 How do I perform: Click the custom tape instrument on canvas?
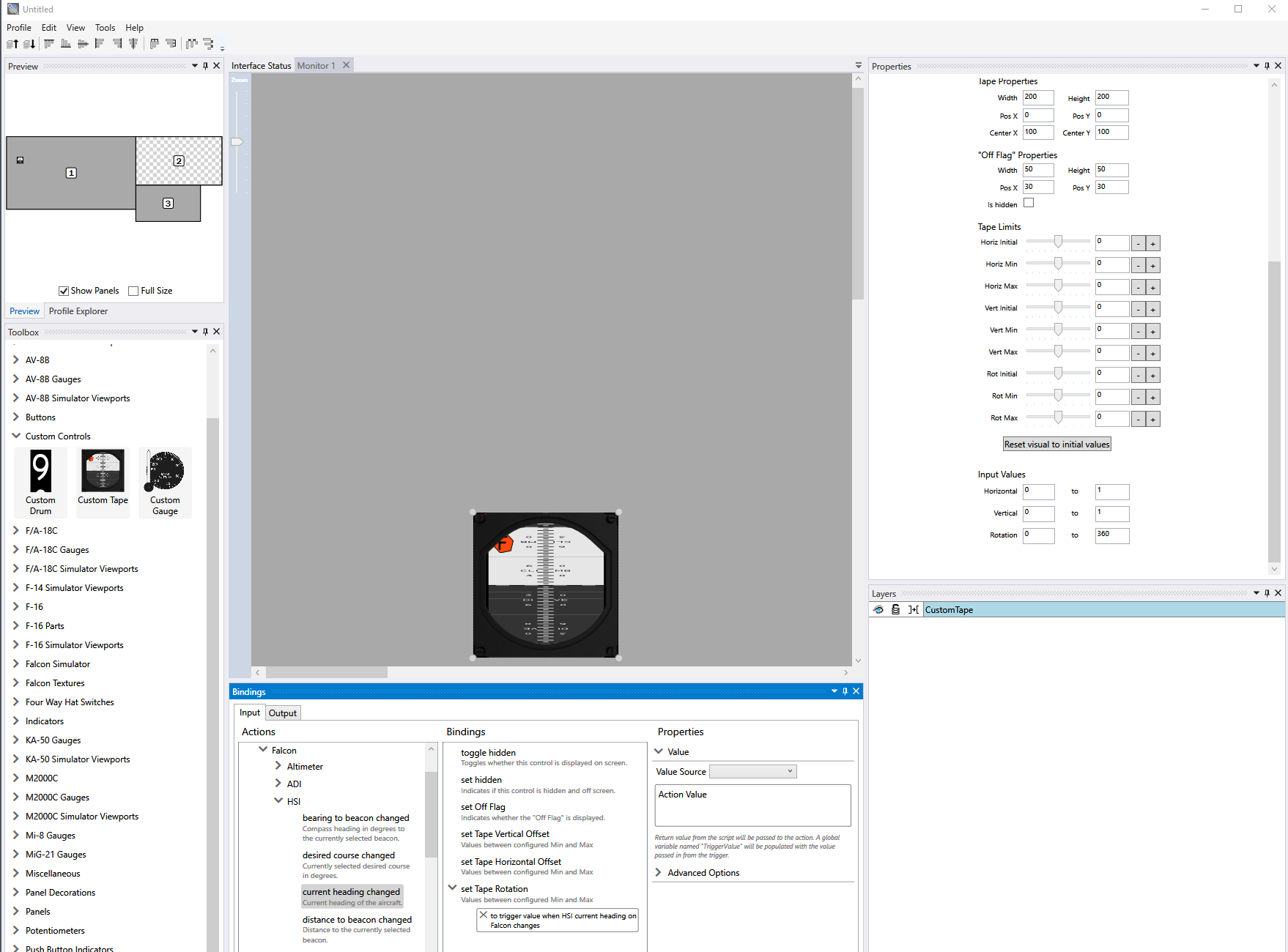click(546, 585)
